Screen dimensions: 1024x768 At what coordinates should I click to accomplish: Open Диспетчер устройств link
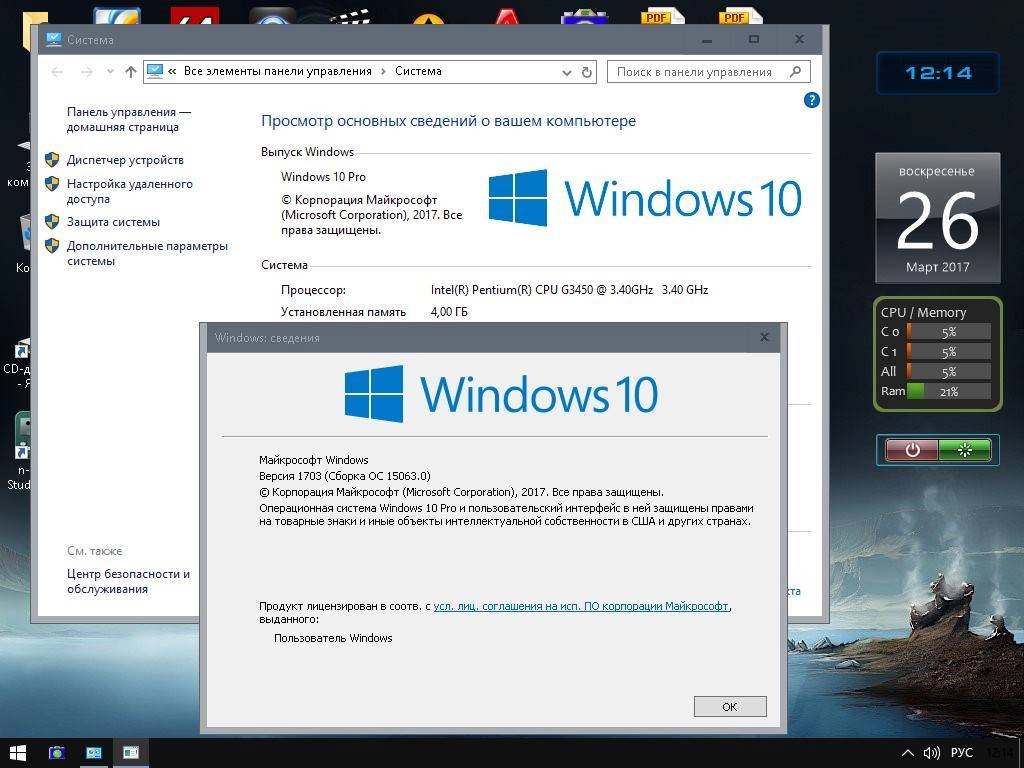point(125,160)
